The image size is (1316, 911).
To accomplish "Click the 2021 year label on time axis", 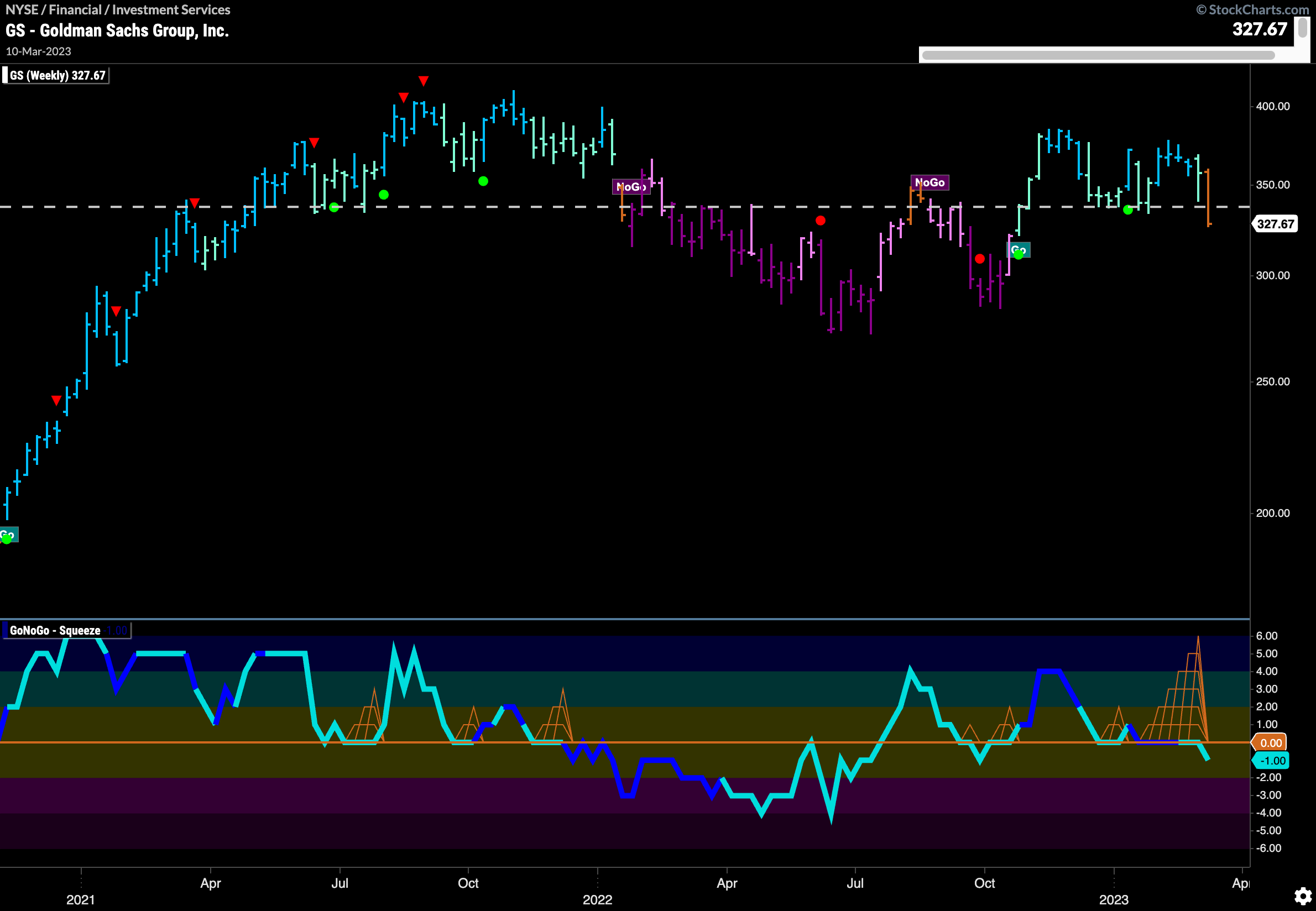I will click(81, 899).
